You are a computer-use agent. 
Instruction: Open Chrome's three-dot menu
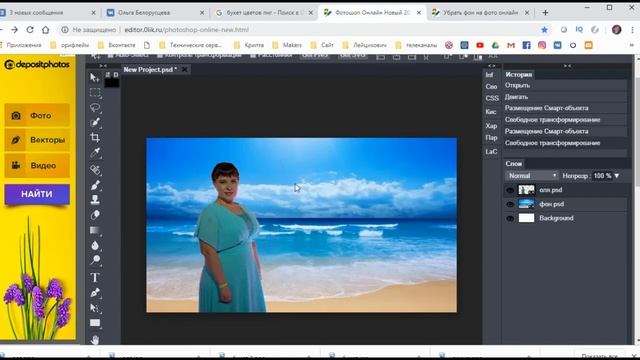point(633,30)
